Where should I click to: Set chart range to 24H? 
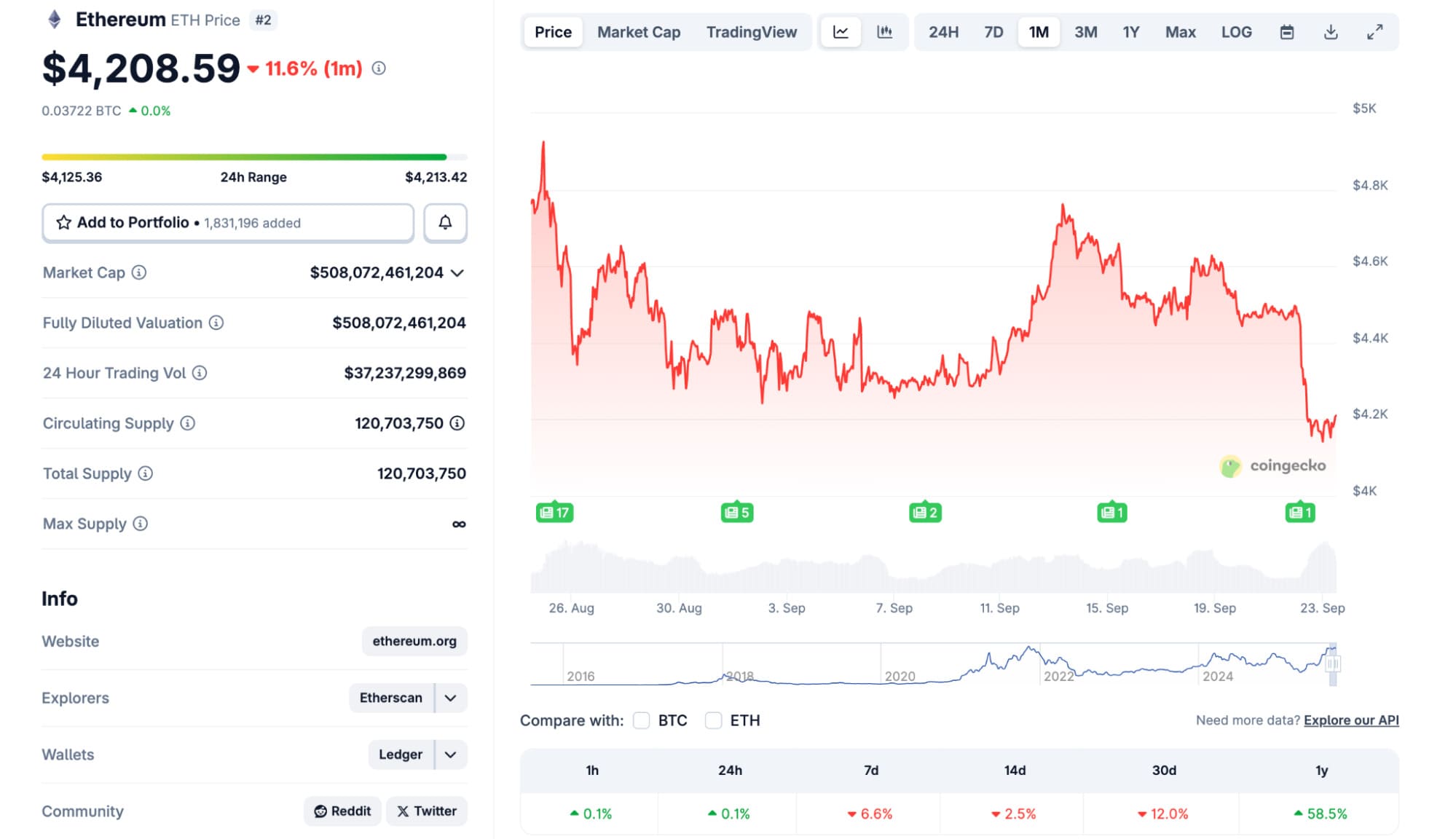coord(943,32)
